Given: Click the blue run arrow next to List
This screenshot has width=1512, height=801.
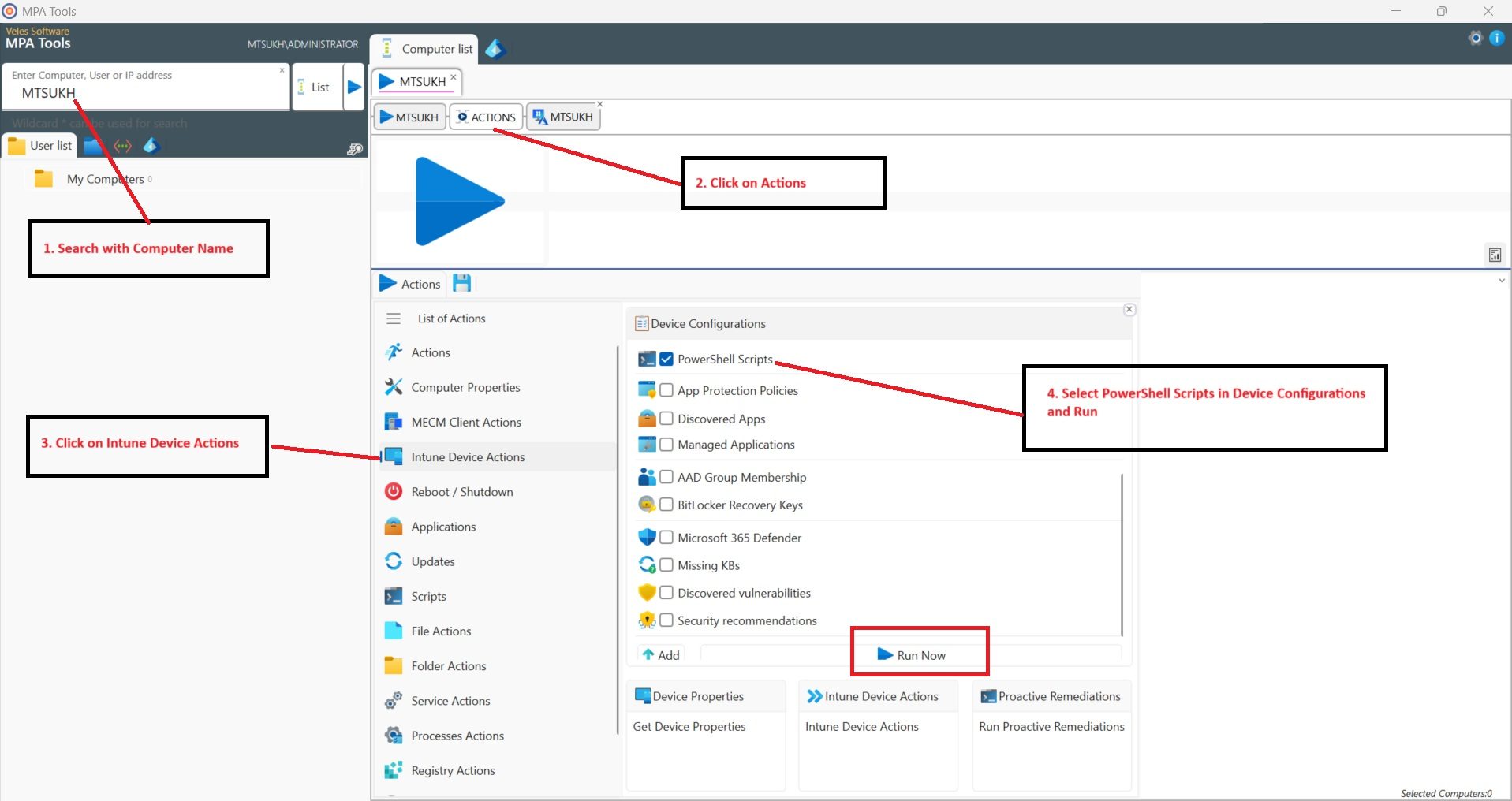Looking at the screenshot, I should click(x=354, y=87).
